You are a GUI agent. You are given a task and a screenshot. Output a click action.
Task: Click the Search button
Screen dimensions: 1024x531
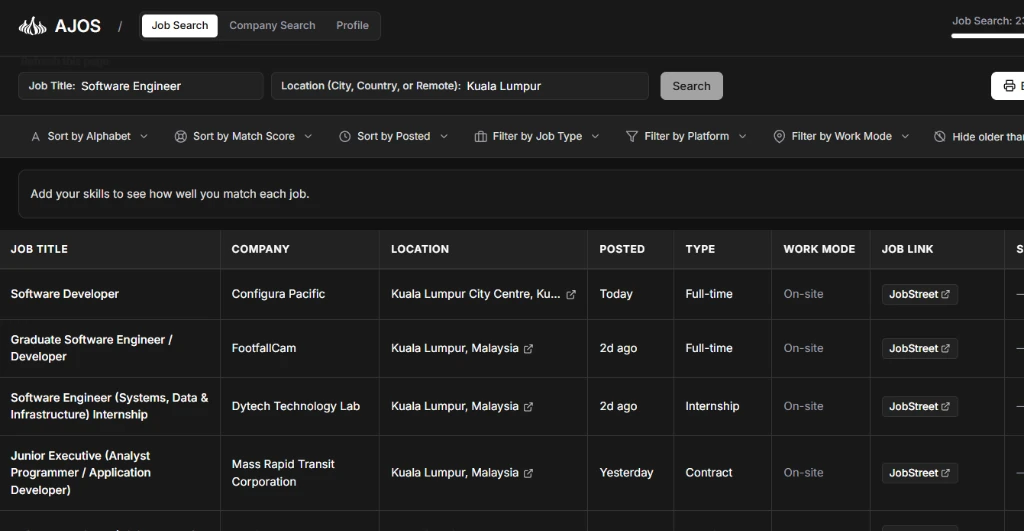(691, 86)
